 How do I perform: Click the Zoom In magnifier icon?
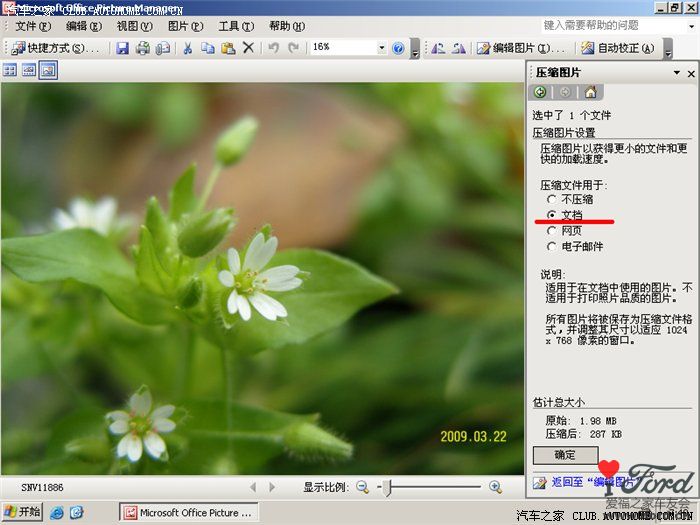point(495,487)
